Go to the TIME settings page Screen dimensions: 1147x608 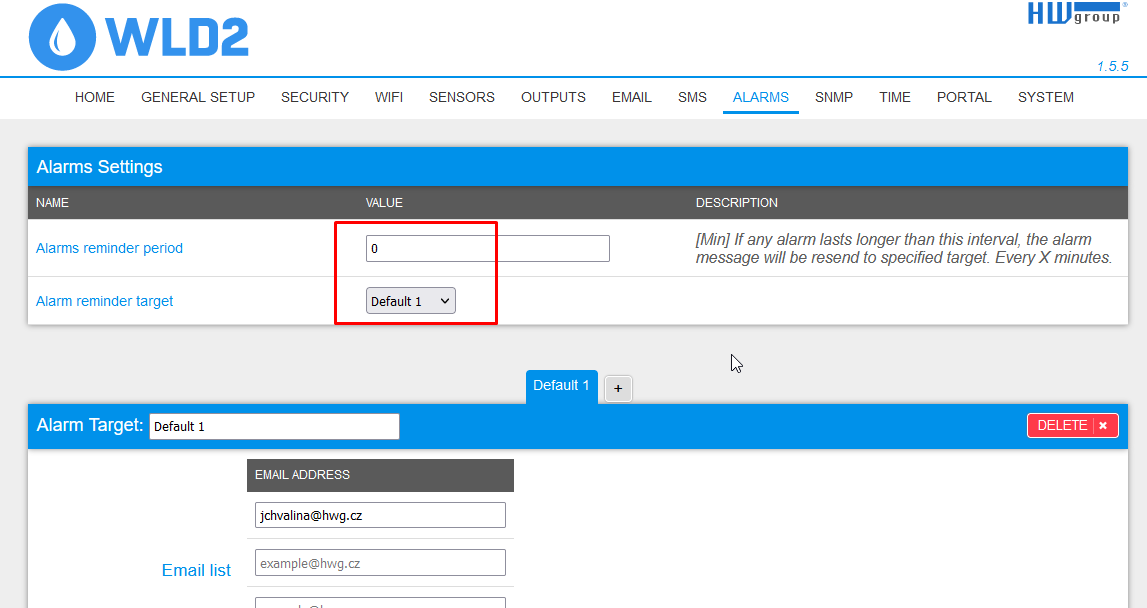tap(895, 97)
